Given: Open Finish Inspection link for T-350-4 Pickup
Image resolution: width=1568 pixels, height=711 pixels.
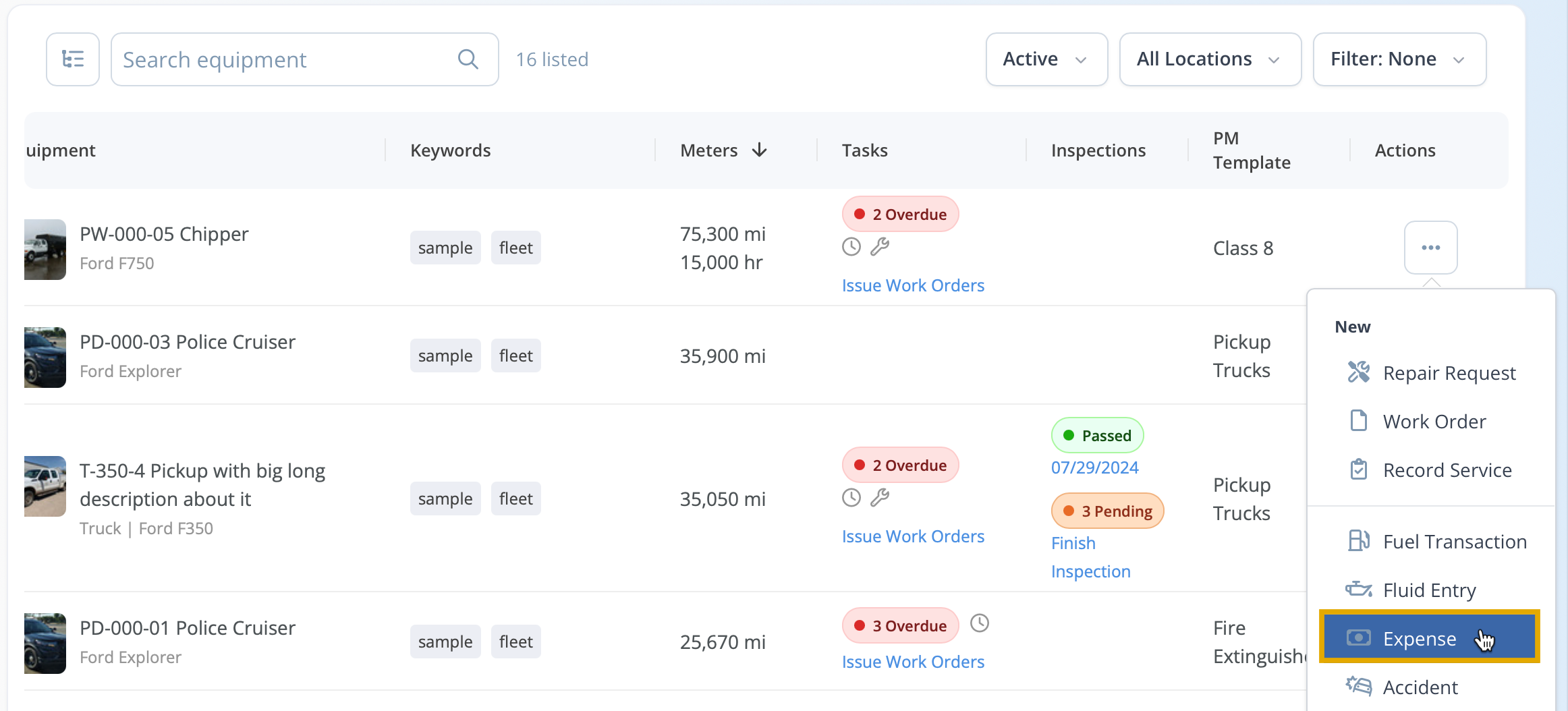Looking at the screenshot, I should click(1090, 557).
